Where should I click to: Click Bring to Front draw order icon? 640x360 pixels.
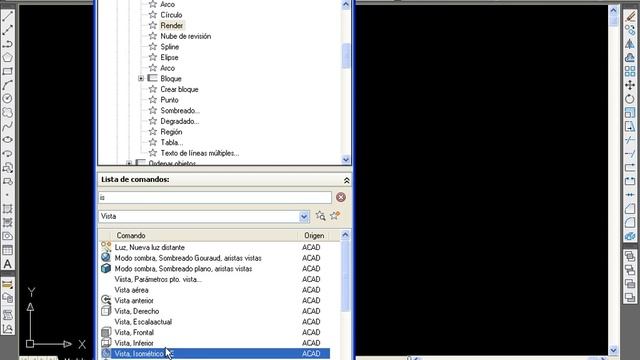tap(630, 256)
